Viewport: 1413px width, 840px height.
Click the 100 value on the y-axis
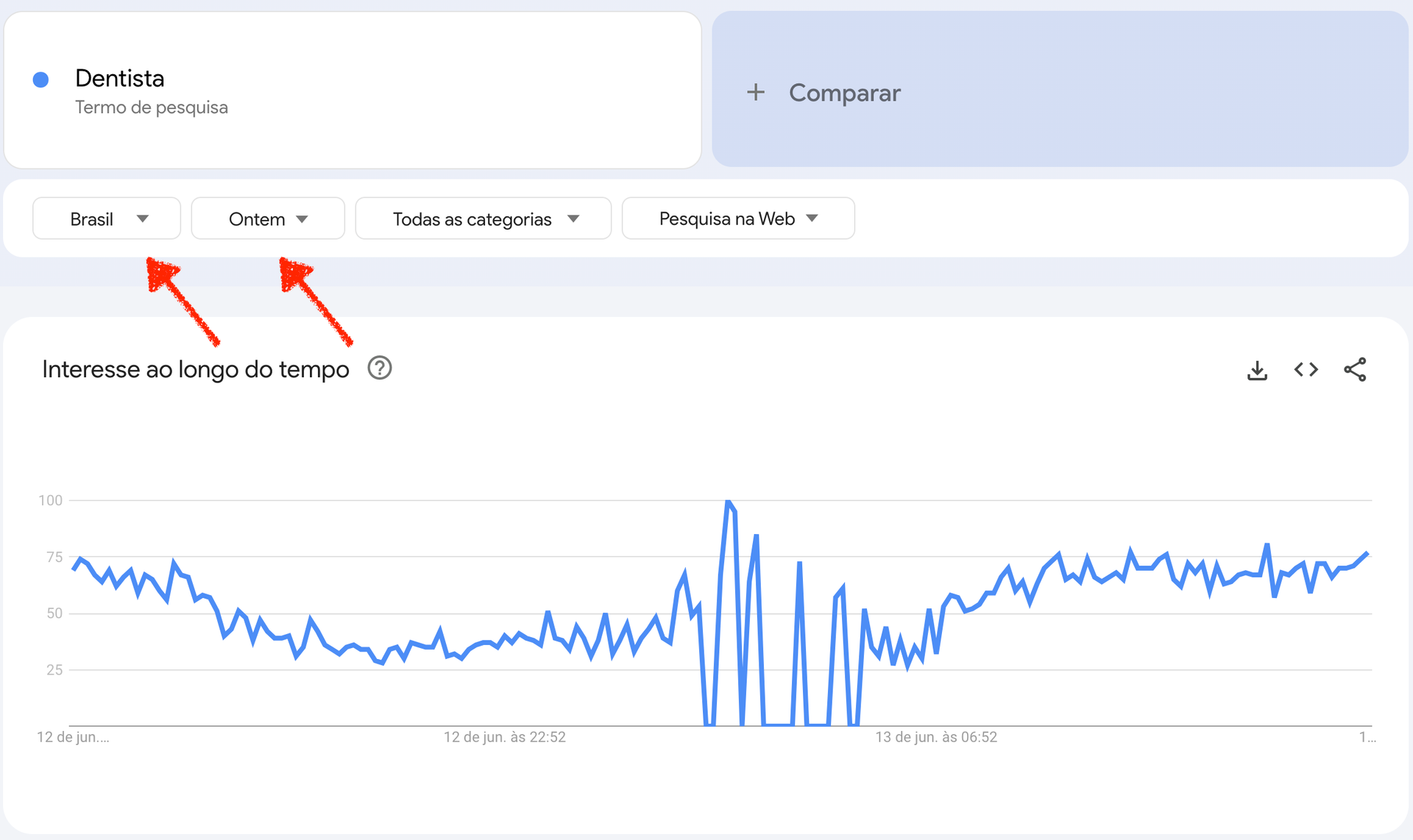coord(51,500)
